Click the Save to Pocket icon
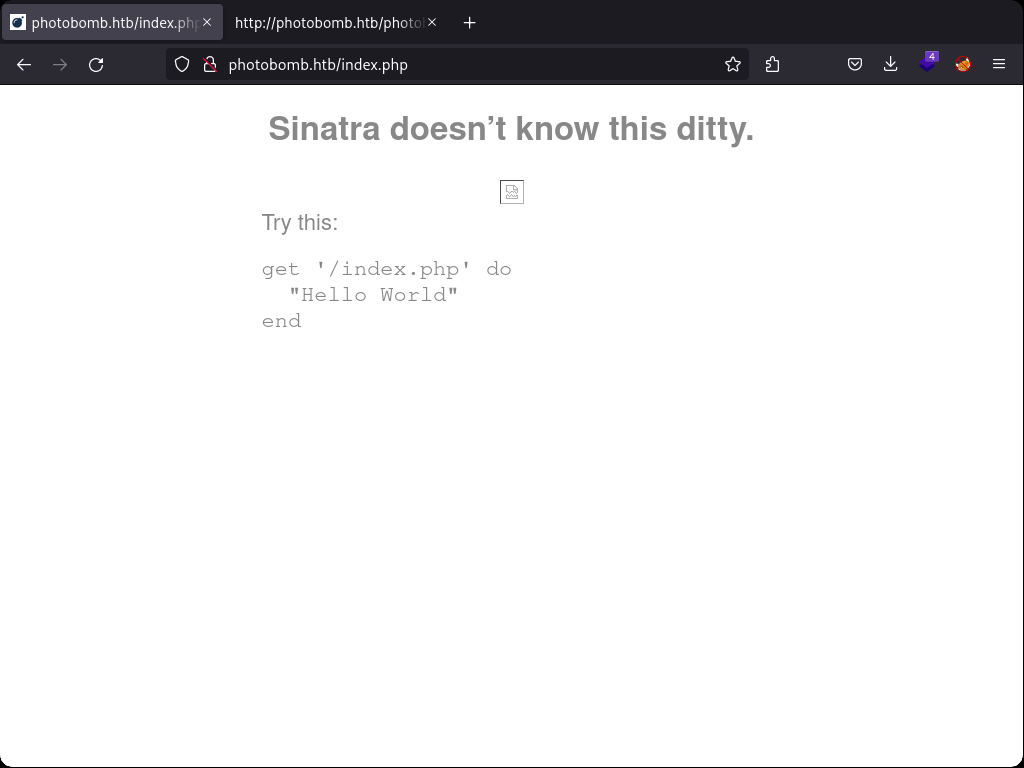The width and height of the screenshot is (1024, 768). 855,64
